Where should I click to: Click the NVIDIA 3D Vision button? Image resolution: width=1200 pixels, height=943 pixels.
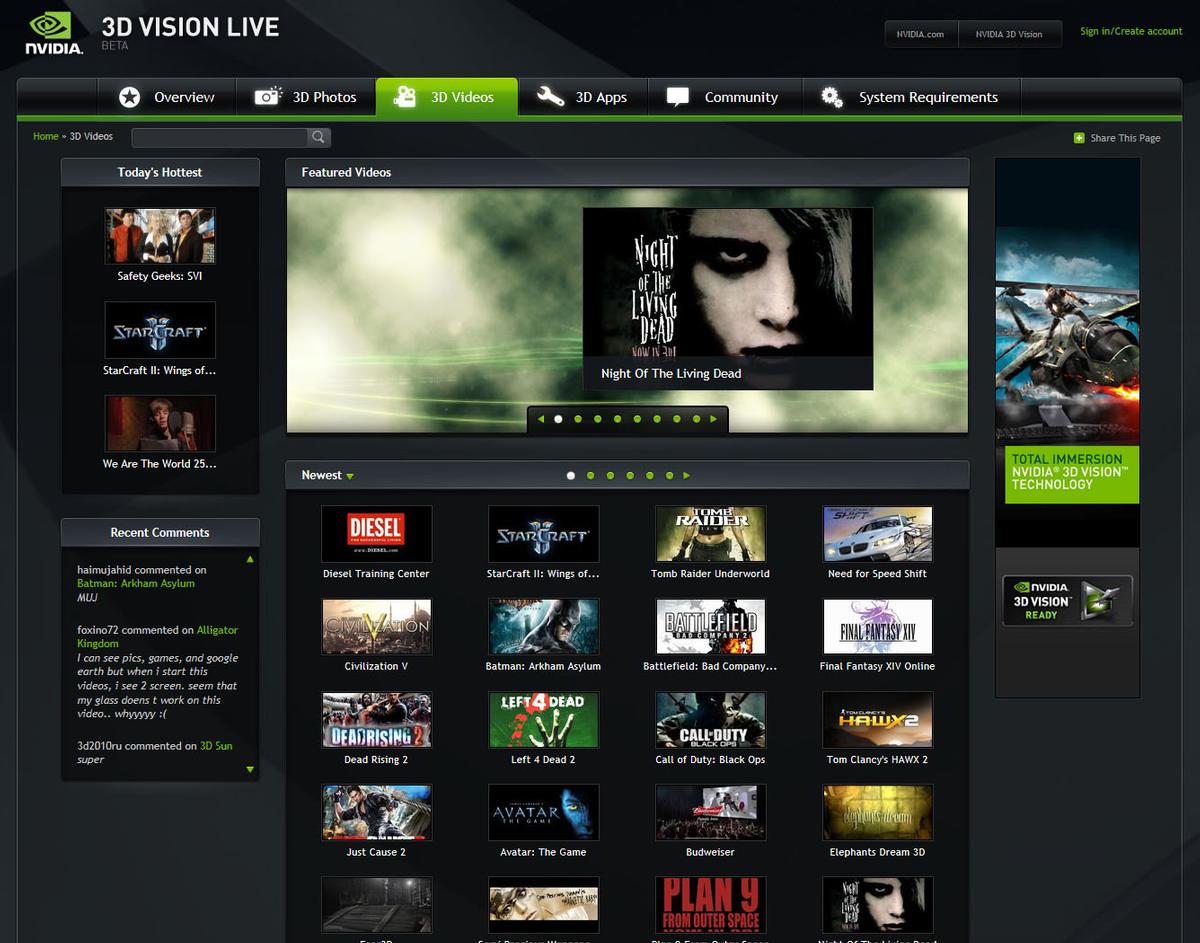[x=1009, y=34]
